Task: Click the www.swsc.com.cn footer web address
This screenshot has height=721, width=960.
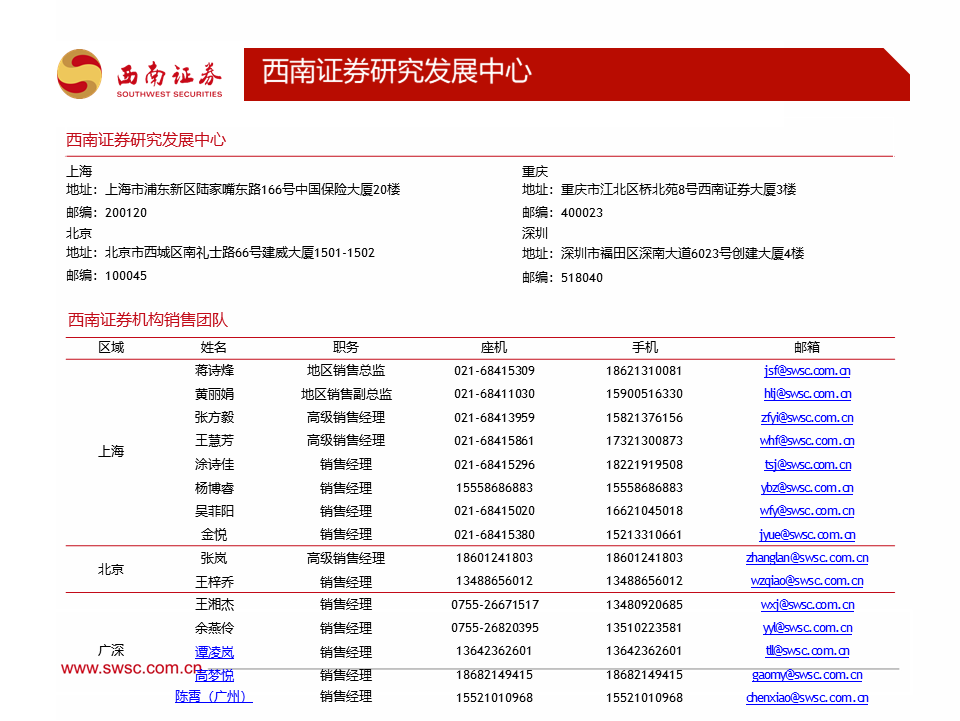Action: tap(131, 668)
